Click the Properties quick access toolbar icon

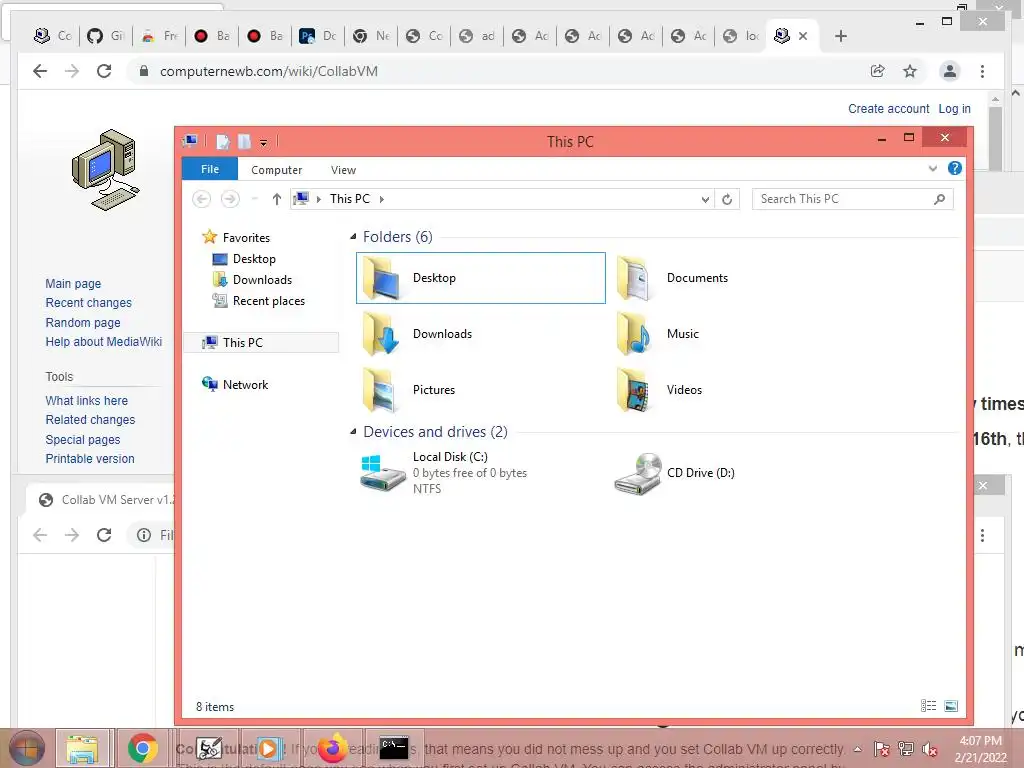pos(223,142)
